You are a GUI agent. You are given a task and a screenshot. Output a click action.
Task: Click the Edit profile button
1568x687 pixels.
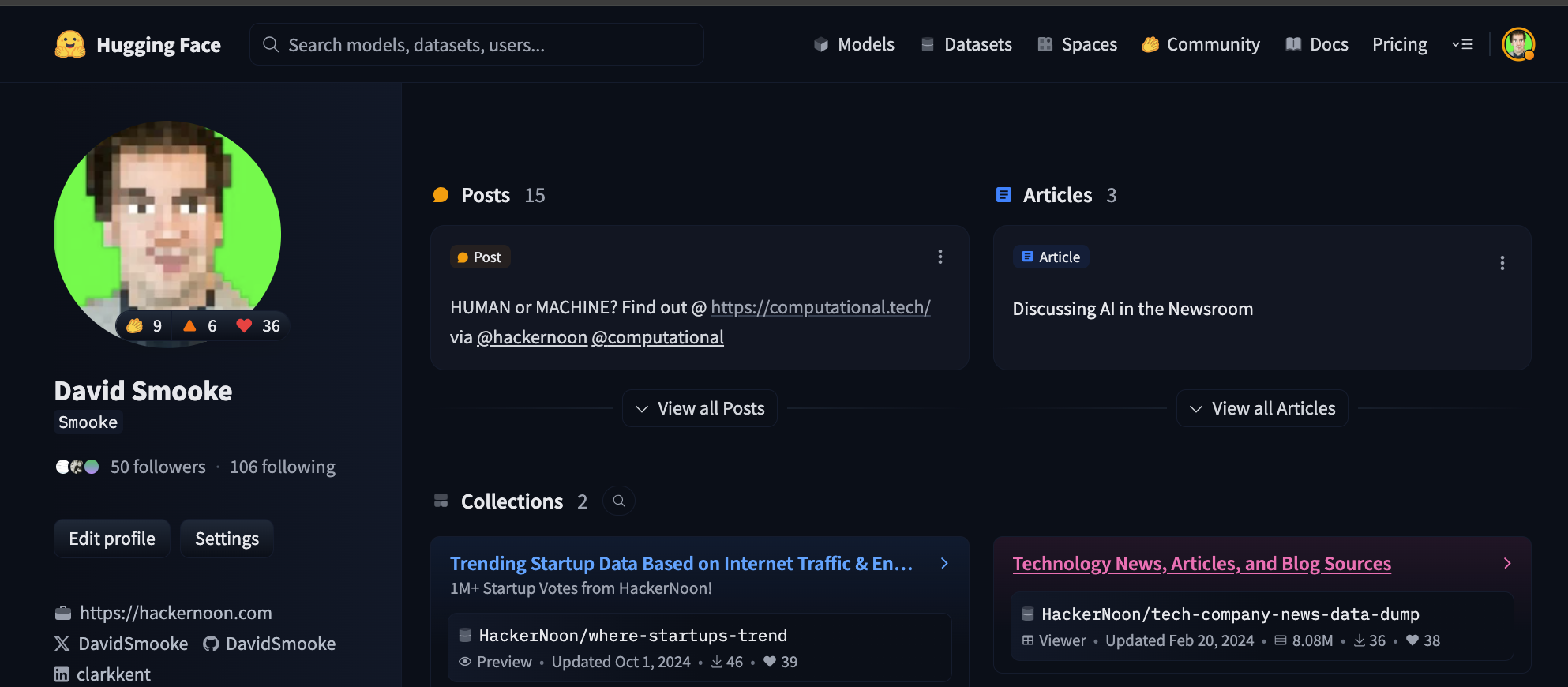[112, 539]
